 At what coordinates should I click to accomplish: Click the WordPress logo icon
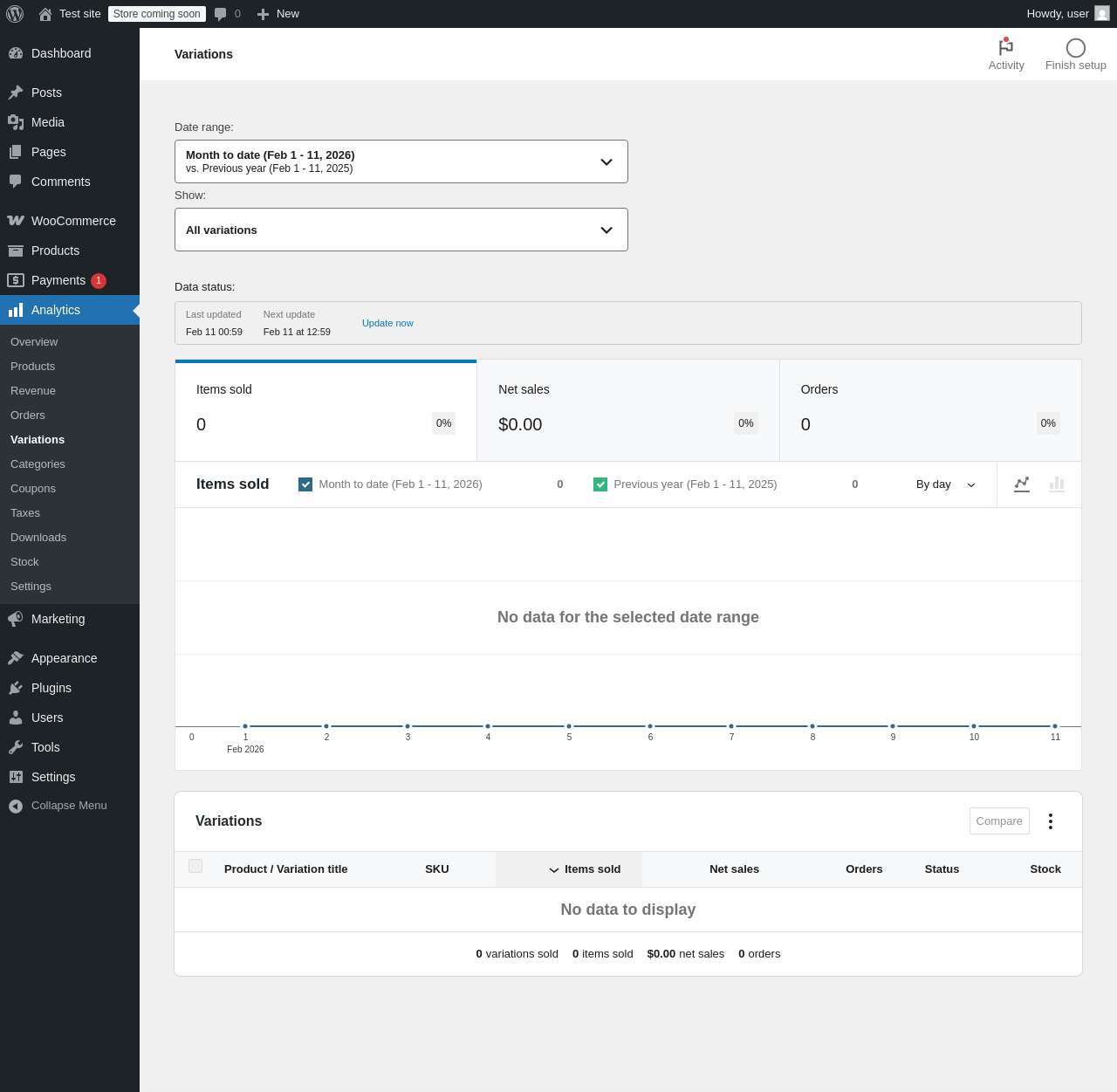point(15,14)
